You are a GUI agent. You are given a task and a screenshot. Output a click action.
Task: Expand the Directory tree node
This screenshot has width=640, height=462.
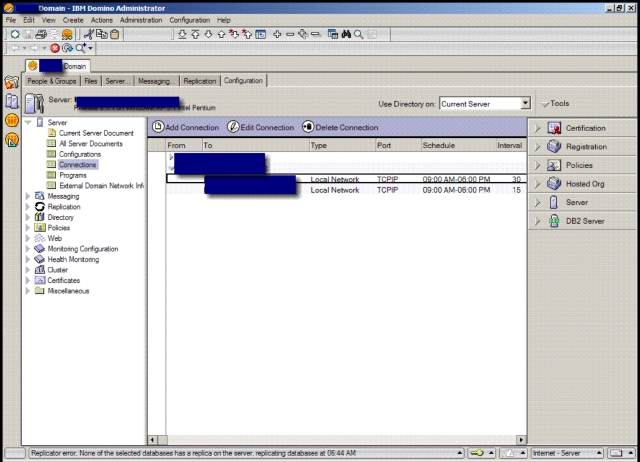(x=28, y=217)
